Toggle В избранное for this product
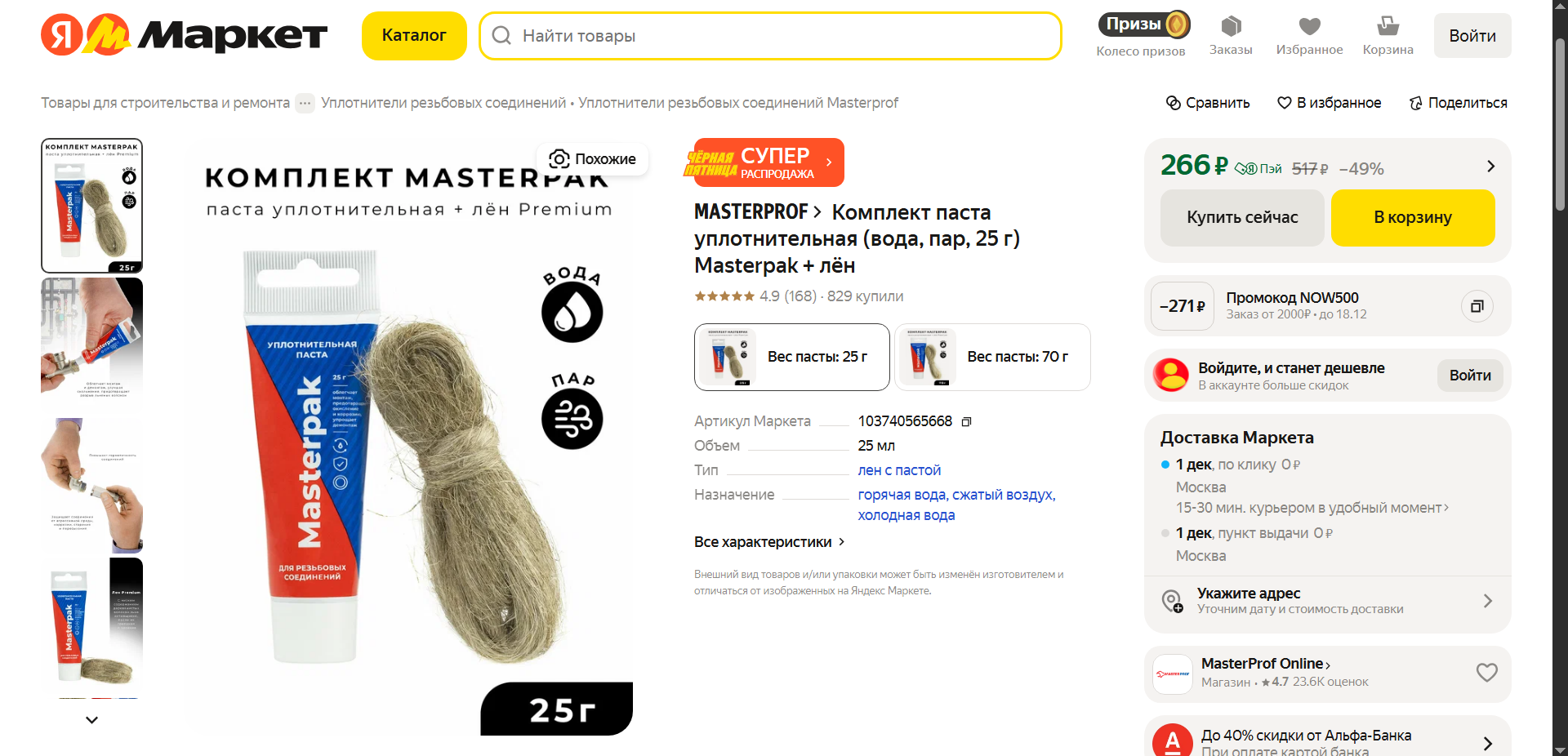The width and height of the screenshot is (1568, 756). (1329, 103)
